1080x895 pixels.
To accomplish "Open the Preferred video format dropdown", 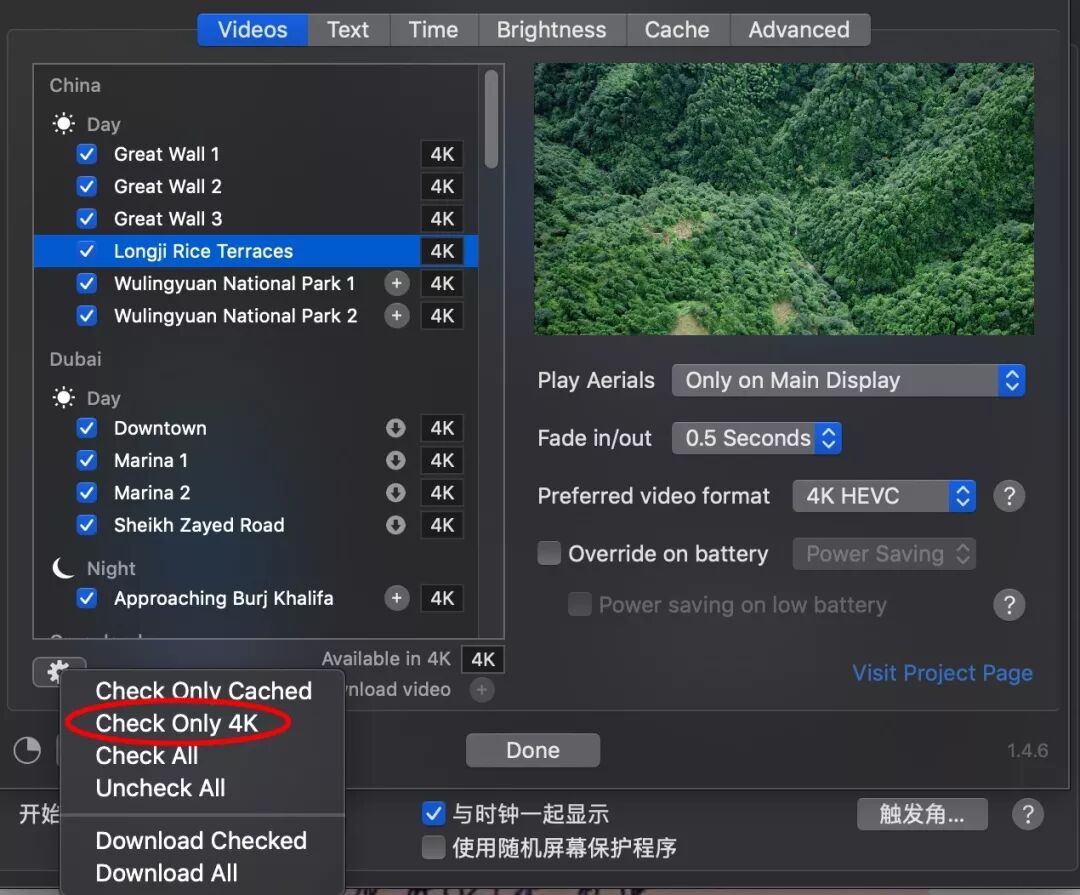I will (x=883, y=495).
